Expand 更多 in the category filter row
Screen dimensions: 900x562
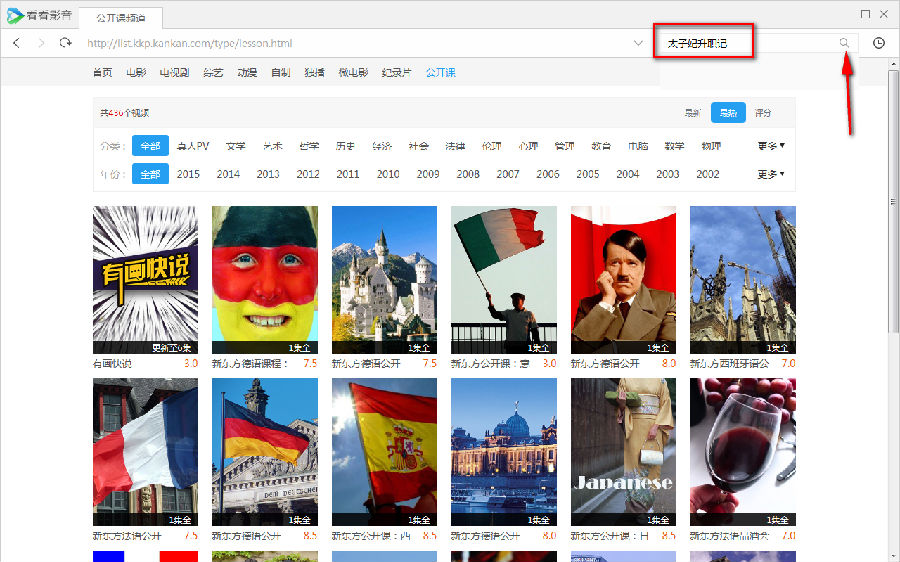(x=771, y=146)
